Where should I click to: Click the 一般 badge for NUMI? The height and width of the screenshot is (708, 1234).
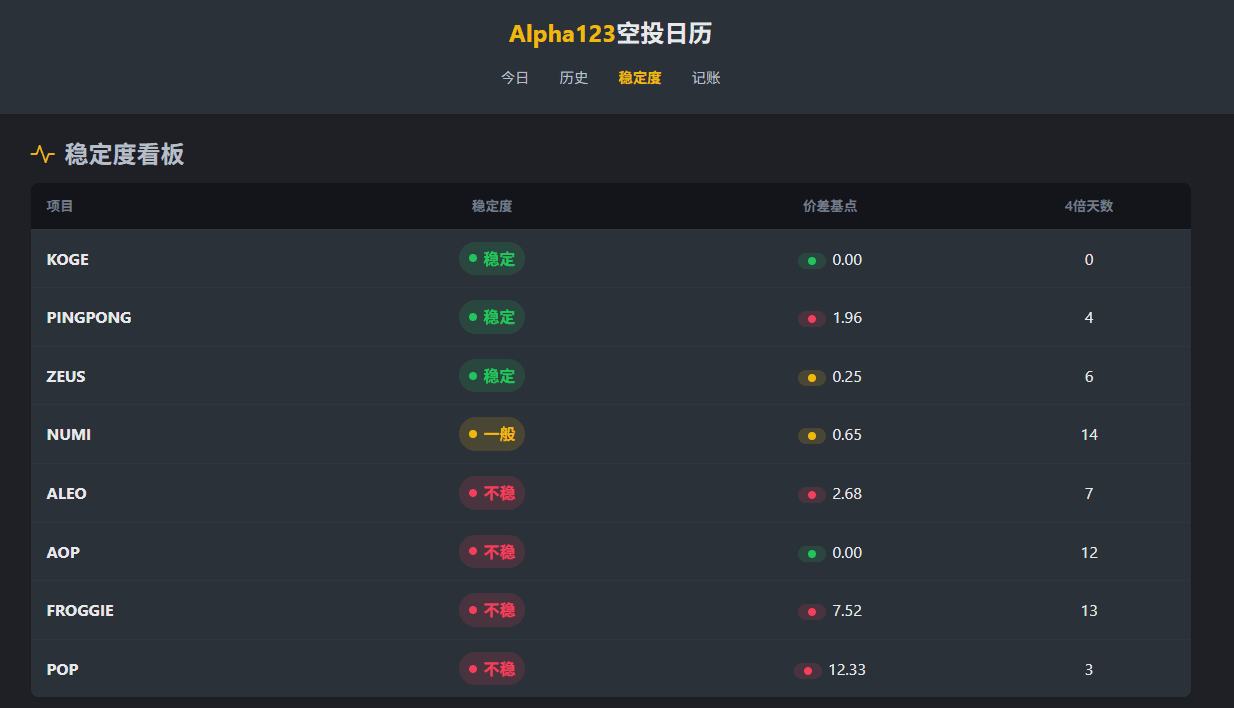pyautogui.click(x=492, y=434)
